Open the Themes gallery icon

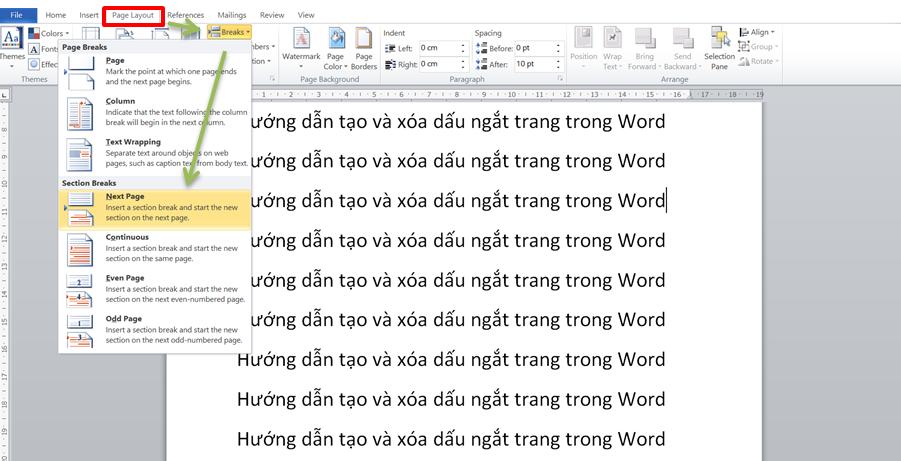click(x=11, y=38)
